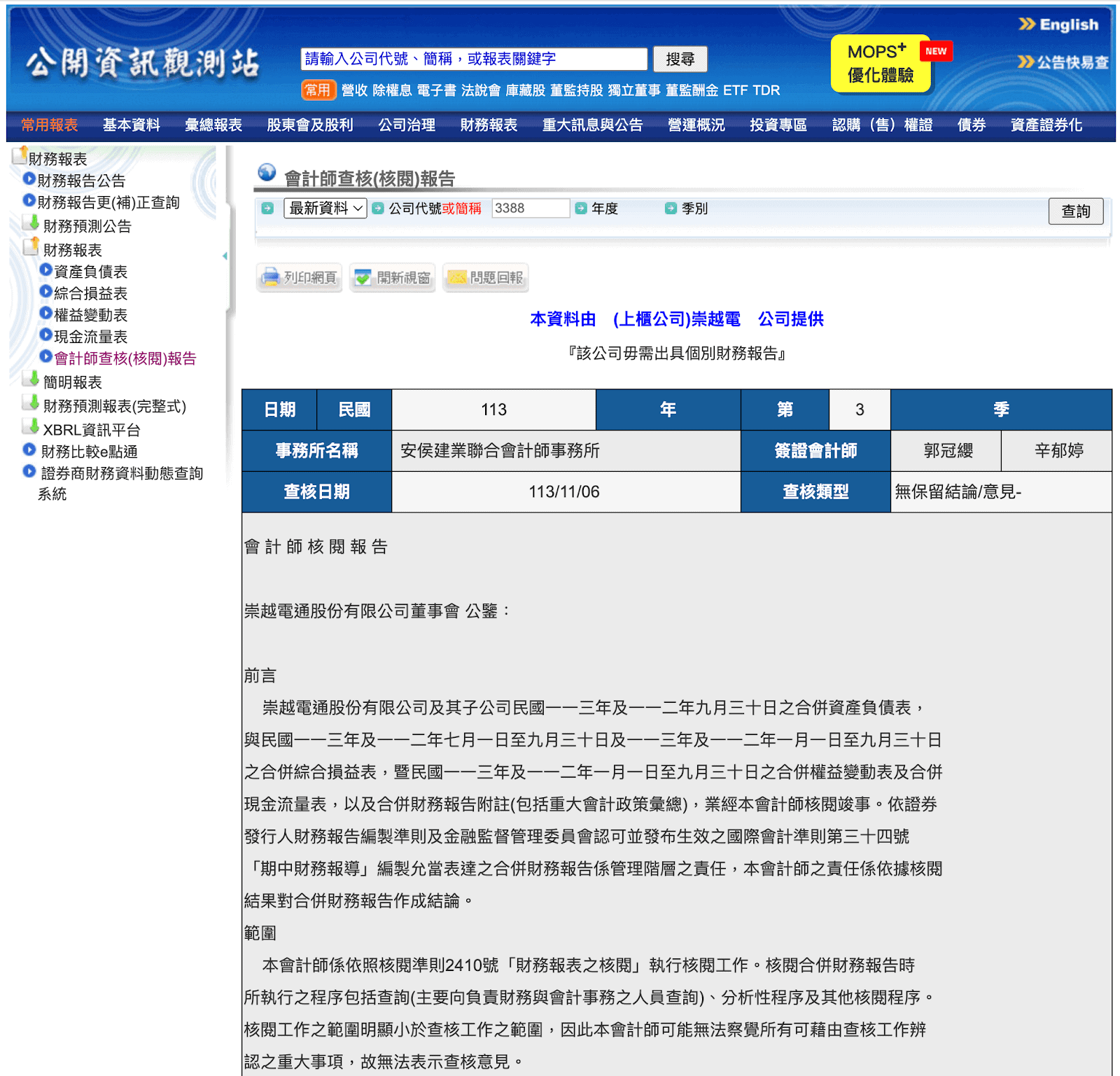This screenshot has width=1120, height=1076.
Task: Click the English double-arrow link
Action: [1058, 25]
